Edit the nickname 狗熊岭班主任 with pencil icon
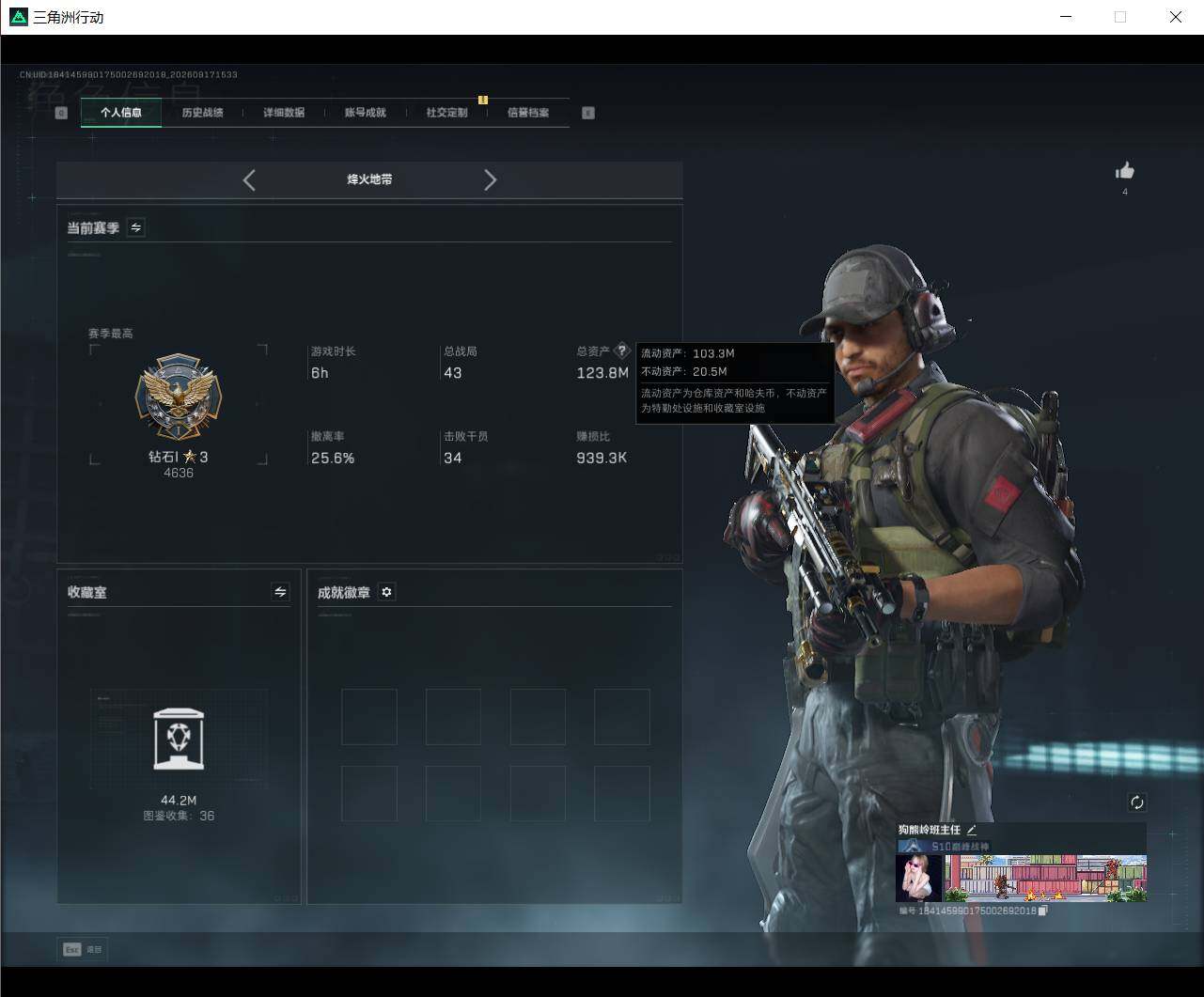Screen dimensions: 1204x997 point(972,830)
